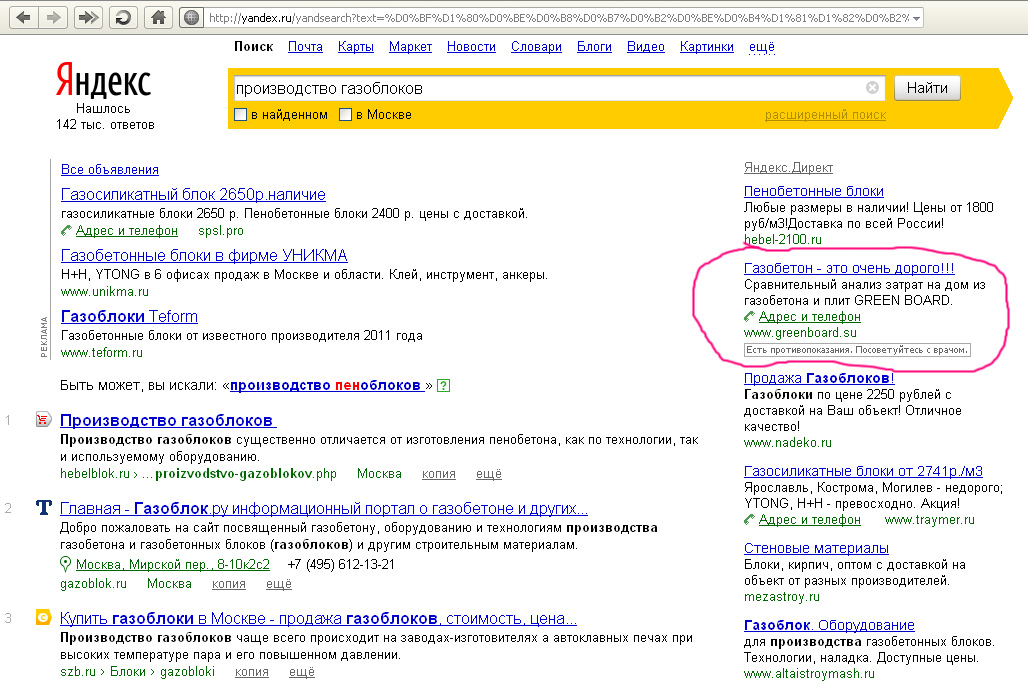Go forward with the single forward arrow

point(53,18)
